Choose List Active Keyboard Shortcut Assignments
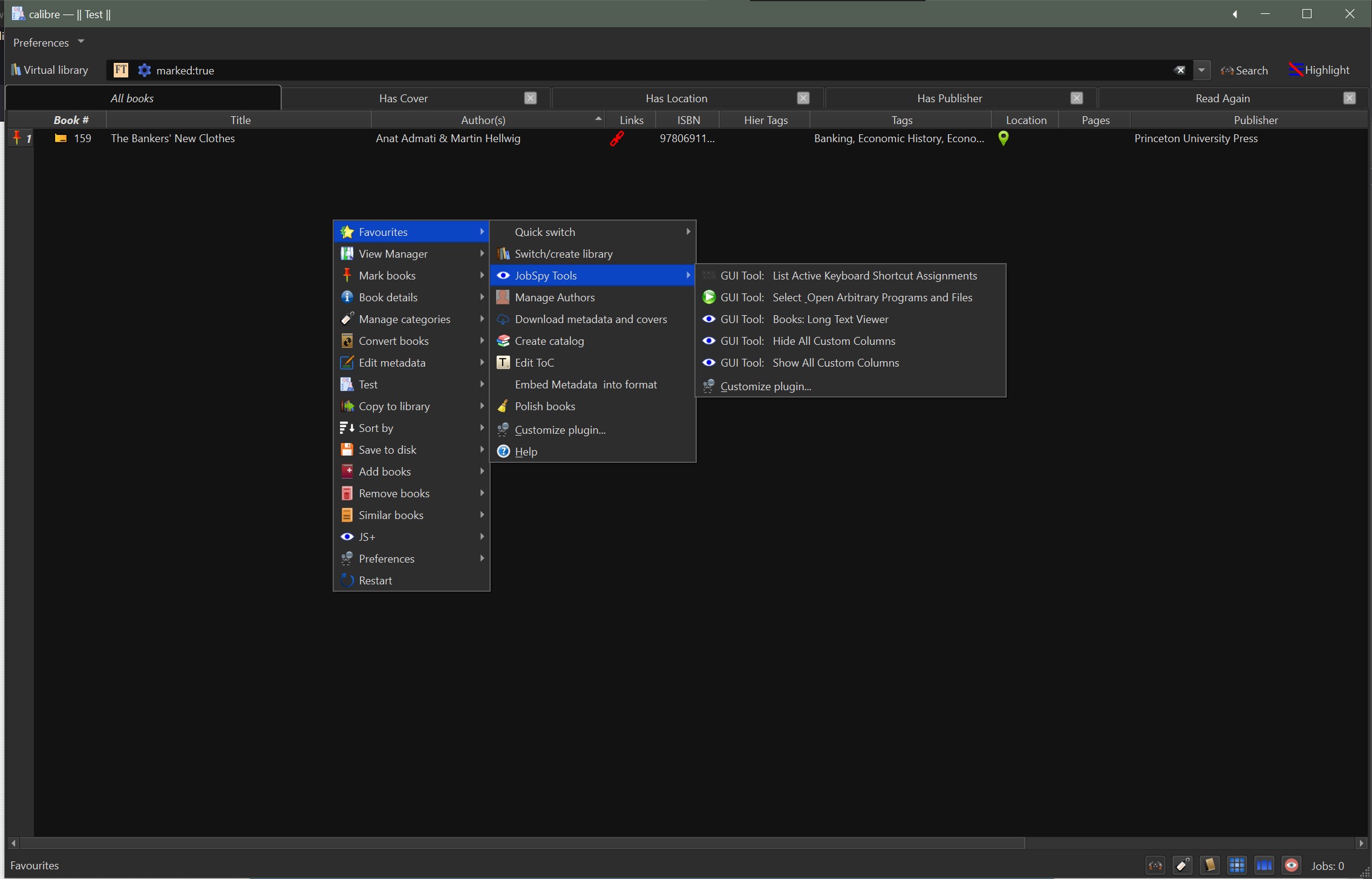Viewport: 1372px width, 879px height. 851,276
